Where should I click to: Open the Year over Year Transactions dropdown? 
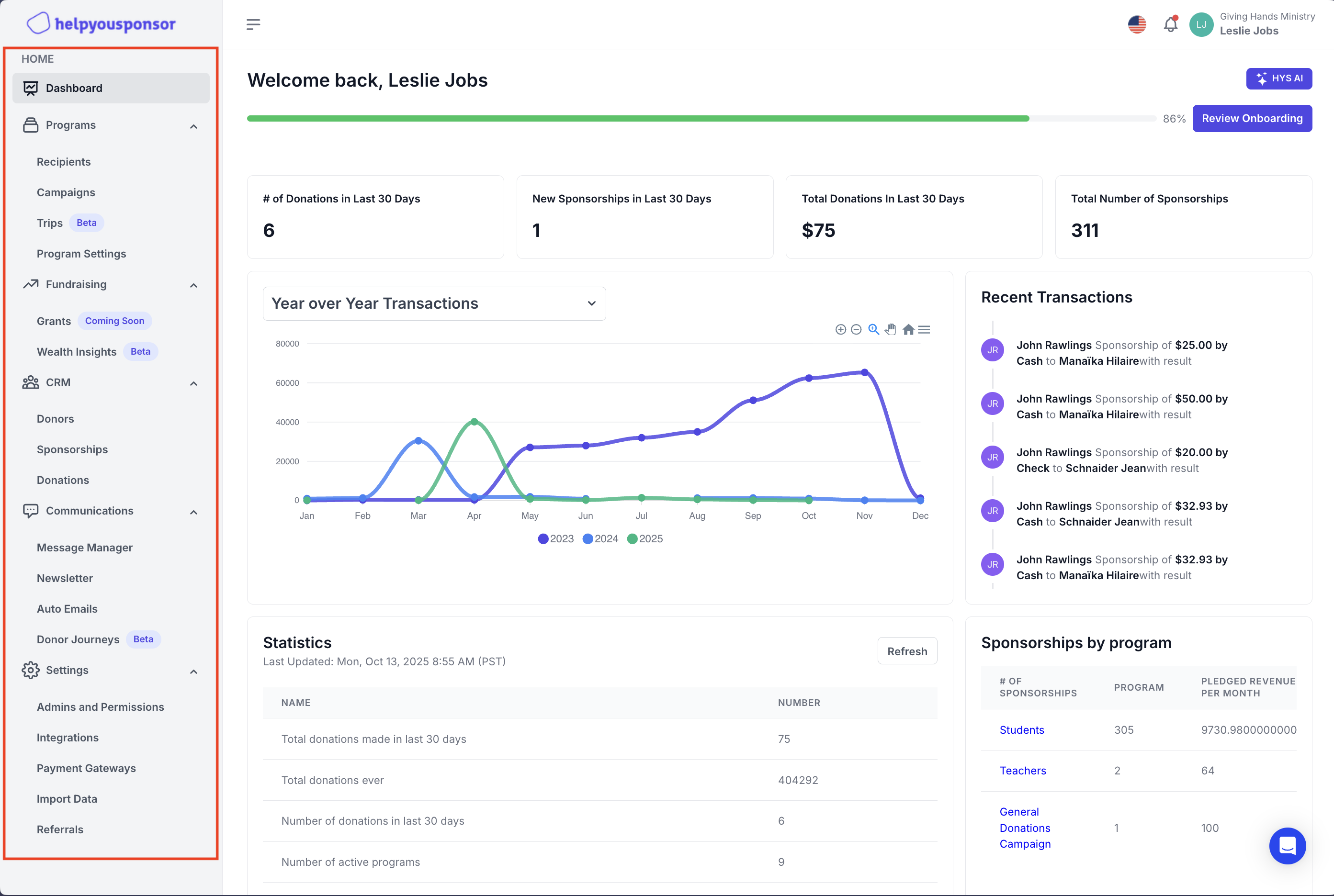point(434,303)
